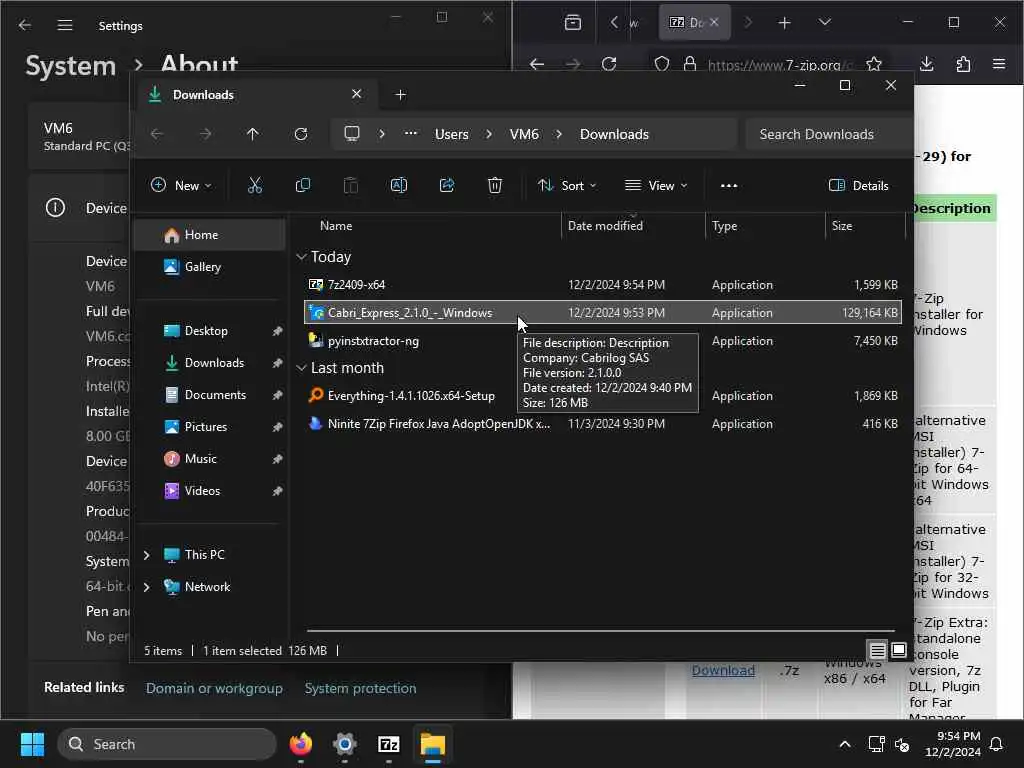Open Firefox extensions puzzle icon

[x=963, y=64]
